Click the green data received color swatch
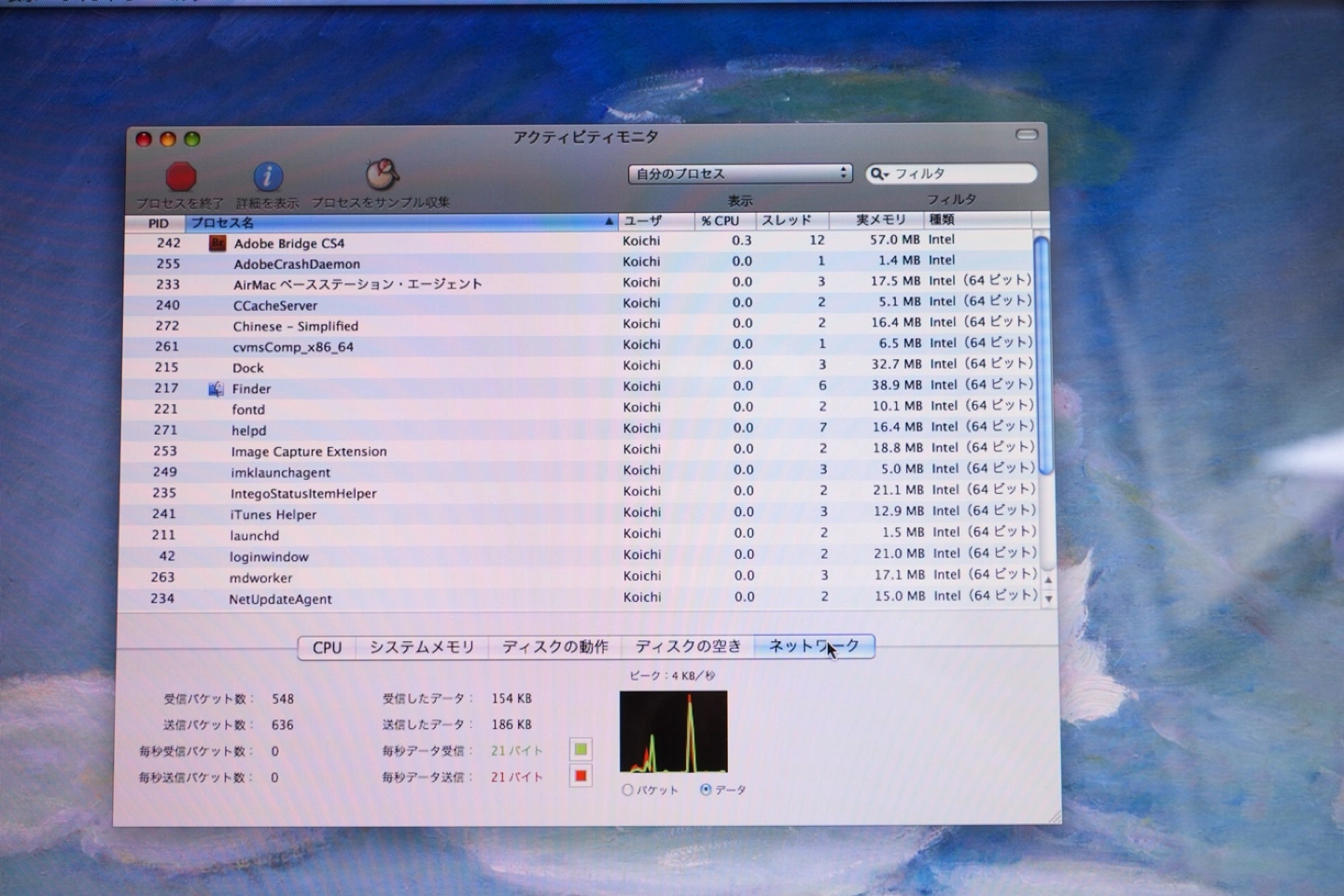The height and width of the screenshot is (896, 1344). click(x=581, y=749)
